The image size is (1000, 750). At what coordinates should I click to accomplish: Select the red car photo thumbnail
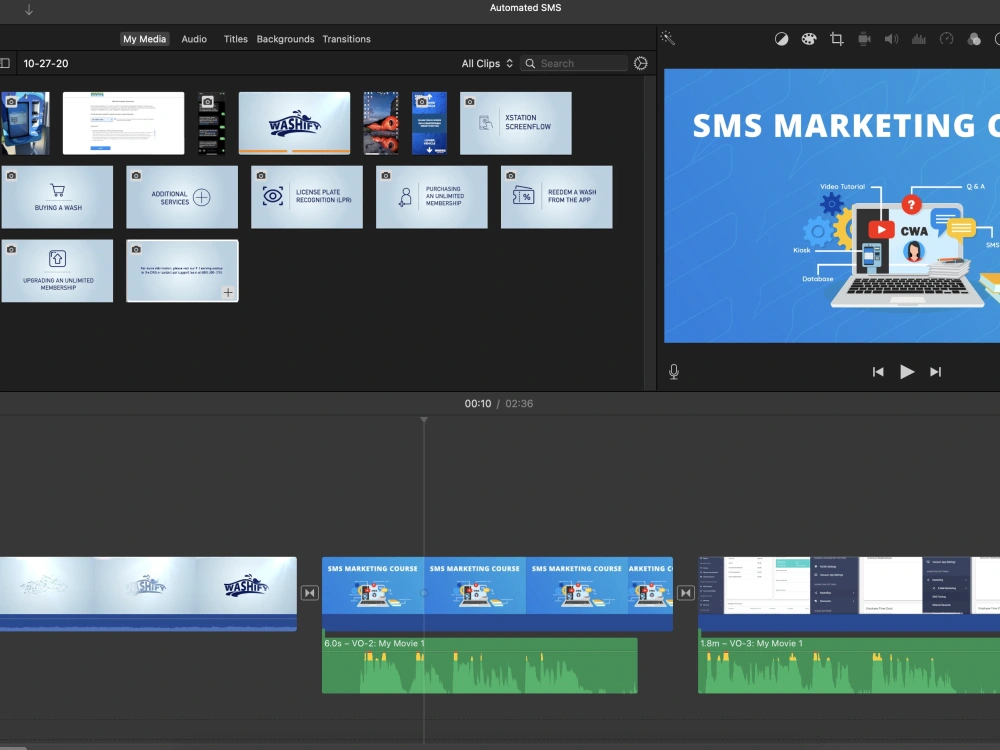381,123
